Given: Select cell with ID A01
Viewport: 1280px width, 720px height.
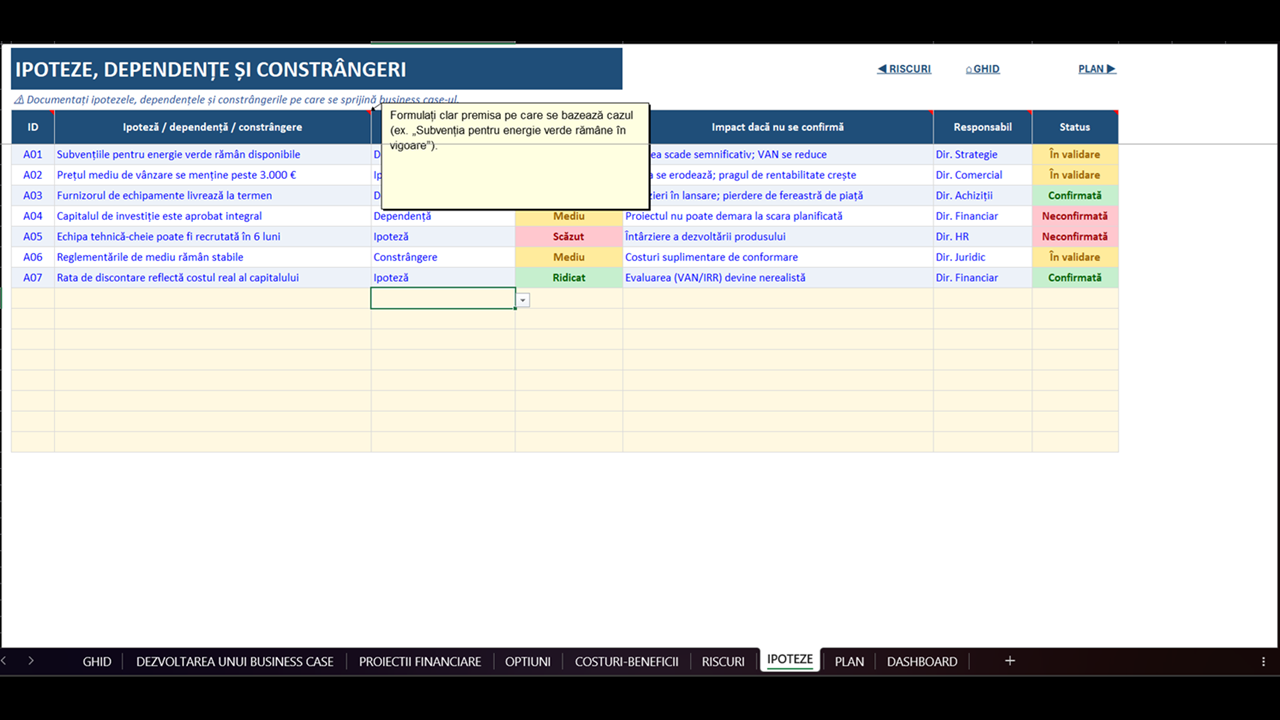Looking at the screenshot, I should click(x=33, y=155).
